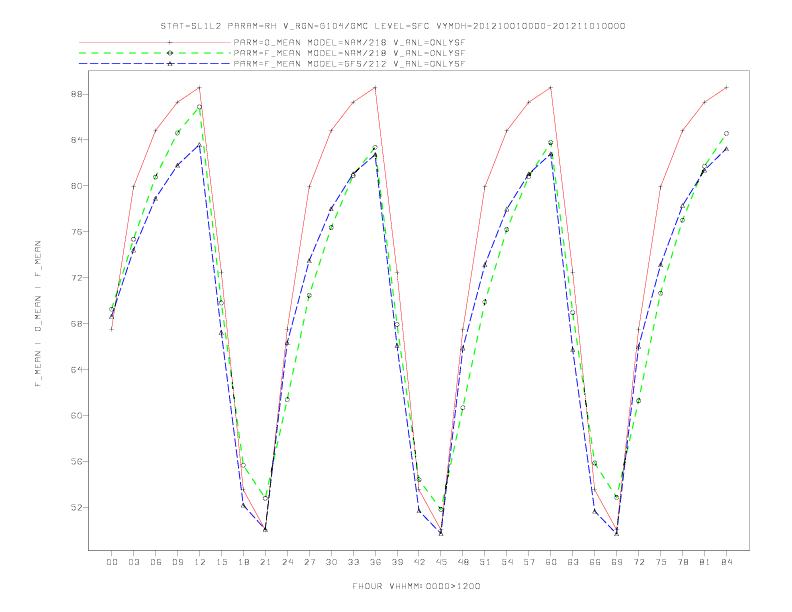Click the x-axis tick label 75
The width and height of the screenshot is (792, 612).
[661, 562]
